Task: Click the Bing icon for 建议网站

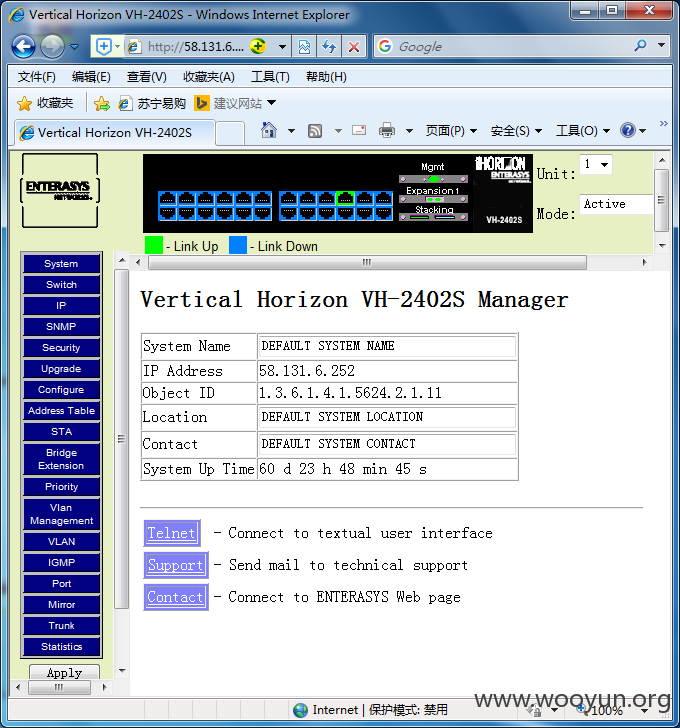Action: tap(201, 103)
